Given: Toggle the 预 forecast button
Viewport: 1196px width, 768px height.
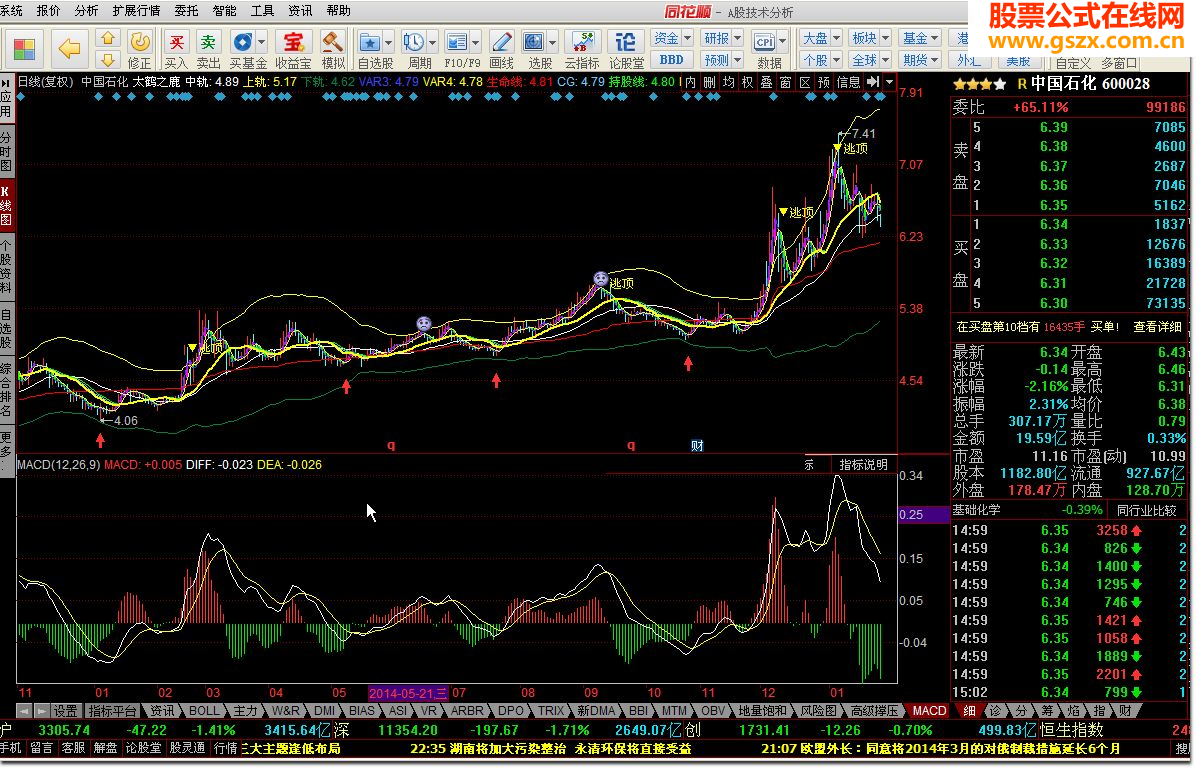Looking at the screenshot, I should (824, 82).
